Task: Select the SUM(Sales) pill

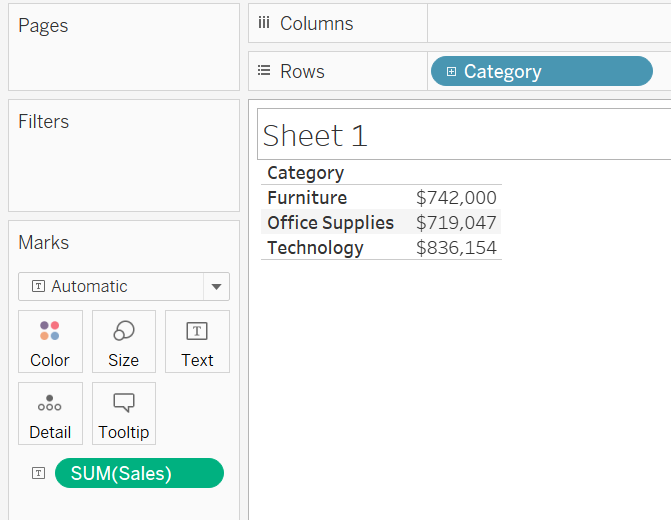Action: click(139, 473)
